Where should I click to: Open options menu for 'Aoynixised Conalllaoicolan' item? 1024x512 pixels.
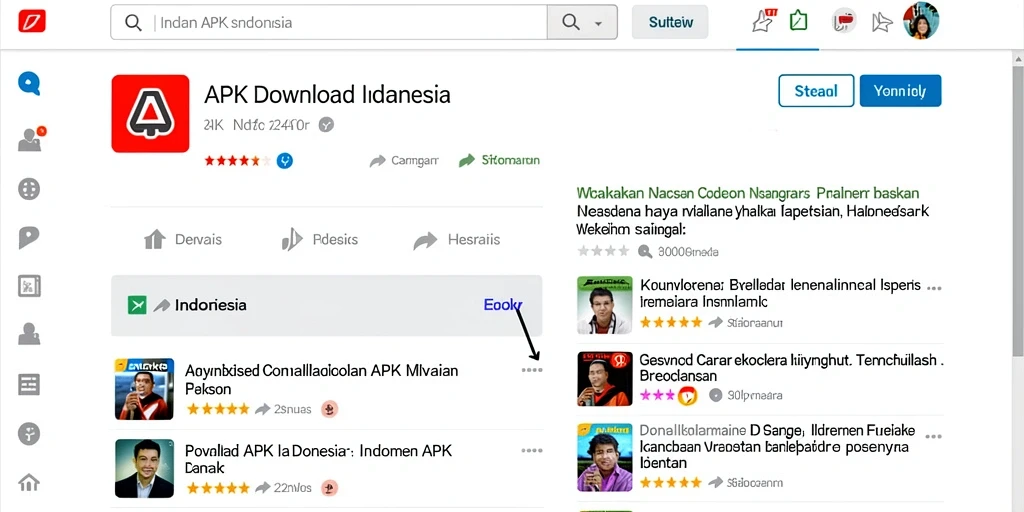pyautogui.click(x=532, y=370)
